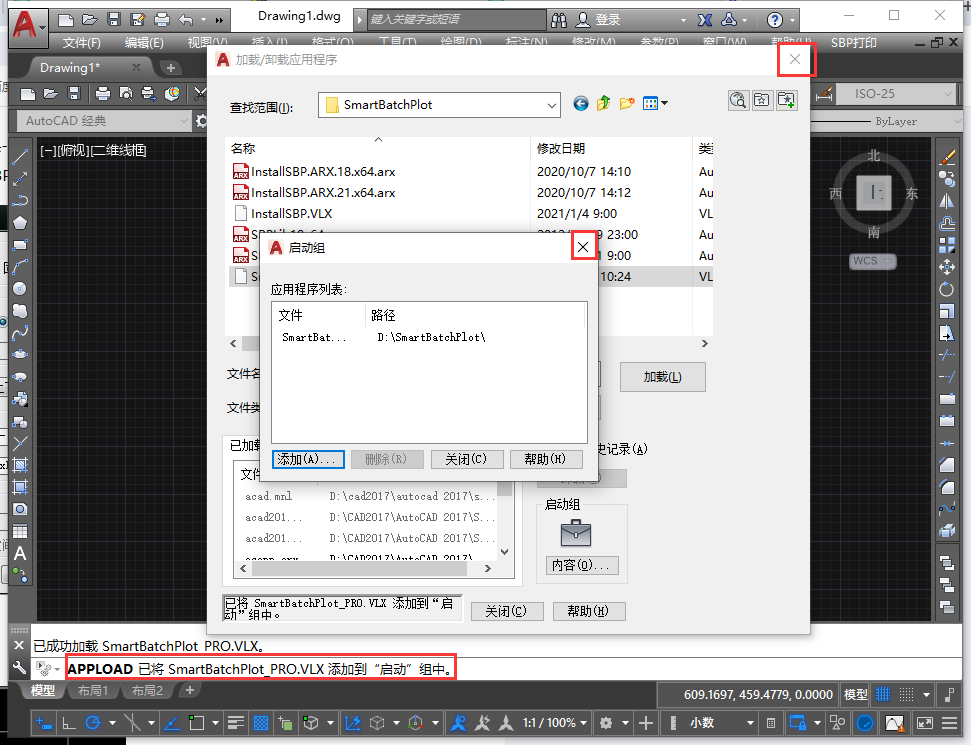Click the Save icon in quick access toolbar
Image resolution: width=971 pixels, height=745 pixels.
click(114, 20)
